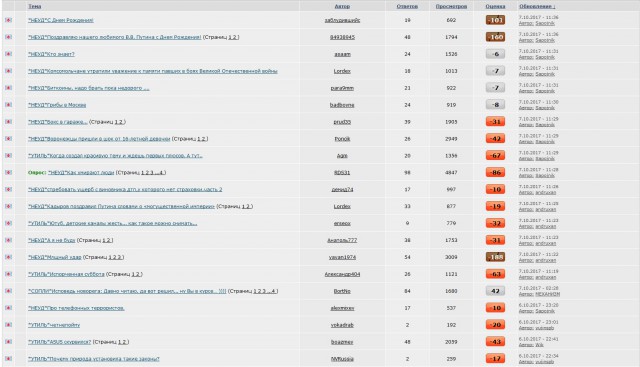Image resolution: width=640 pixels, height=367 pixels.
Task: Click the -63 rating badge
Action: point(495,274)
